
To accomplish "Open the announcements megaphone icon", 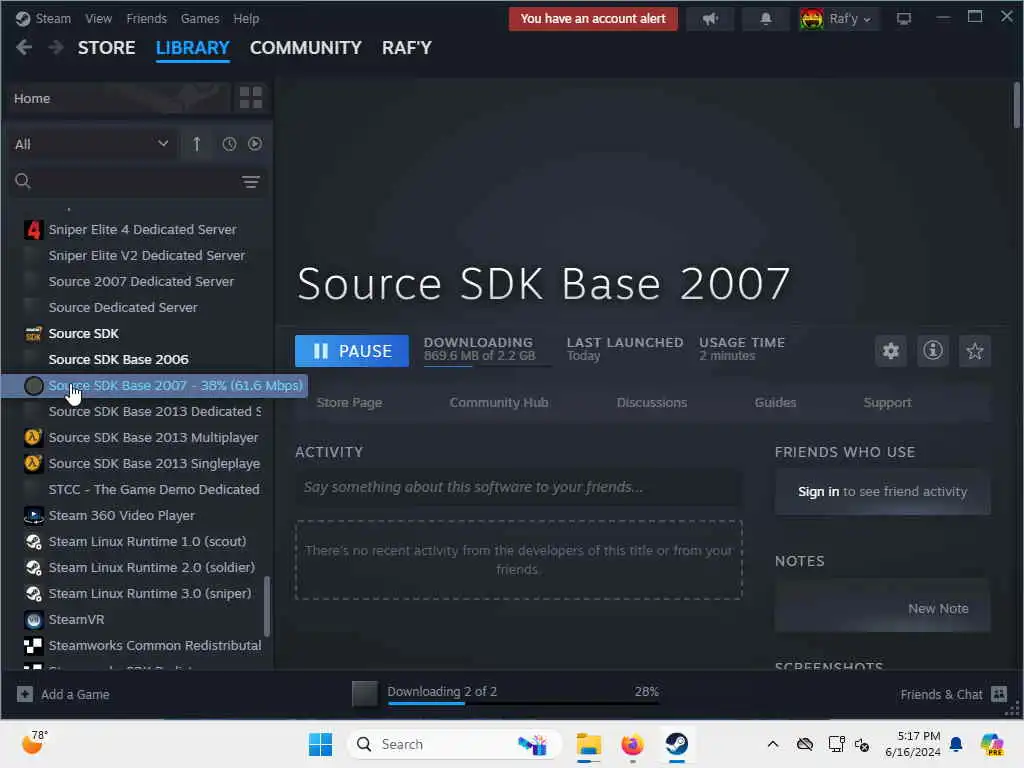I will (711, 19).
